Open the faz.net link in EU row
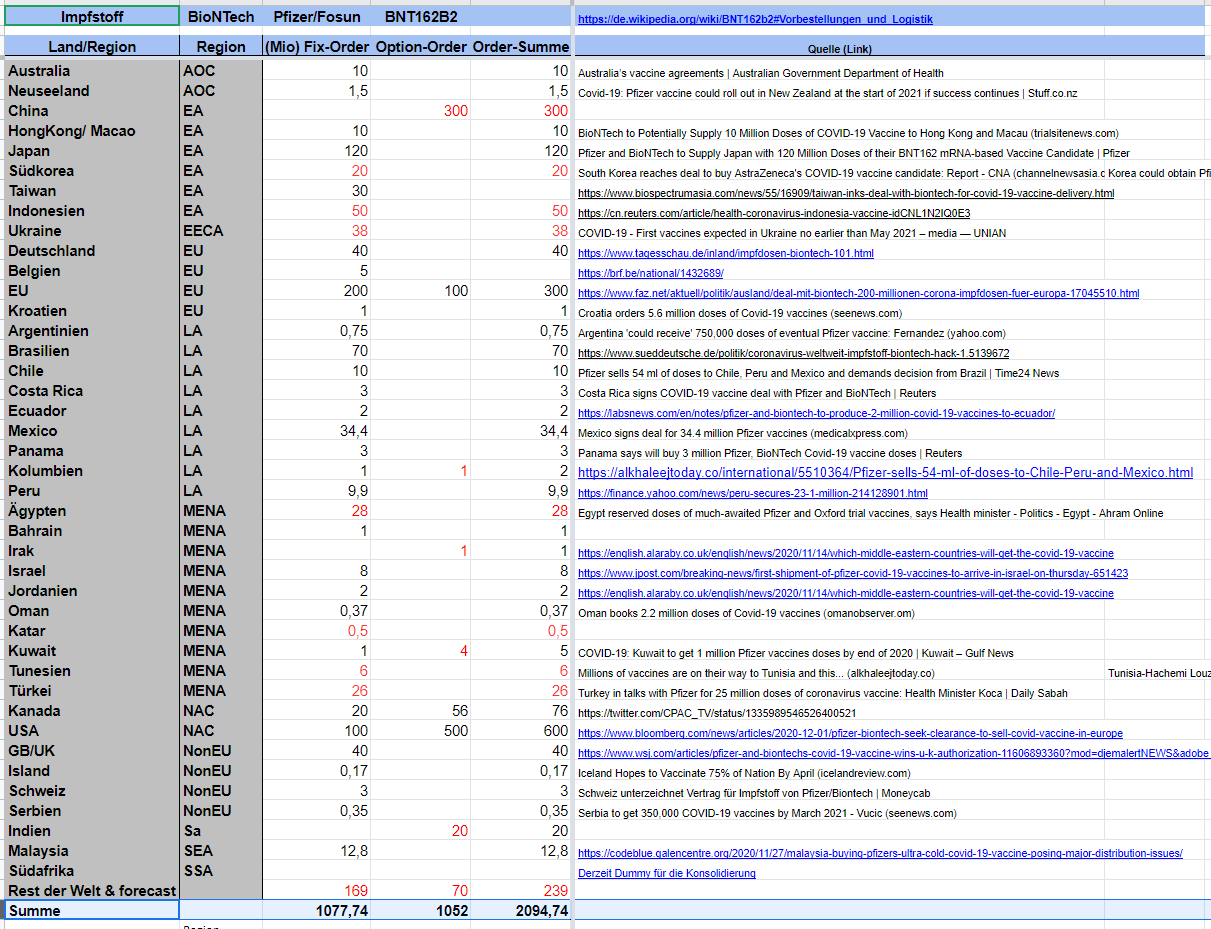The height and width of the screenshot is (929, 1211). 858,293
